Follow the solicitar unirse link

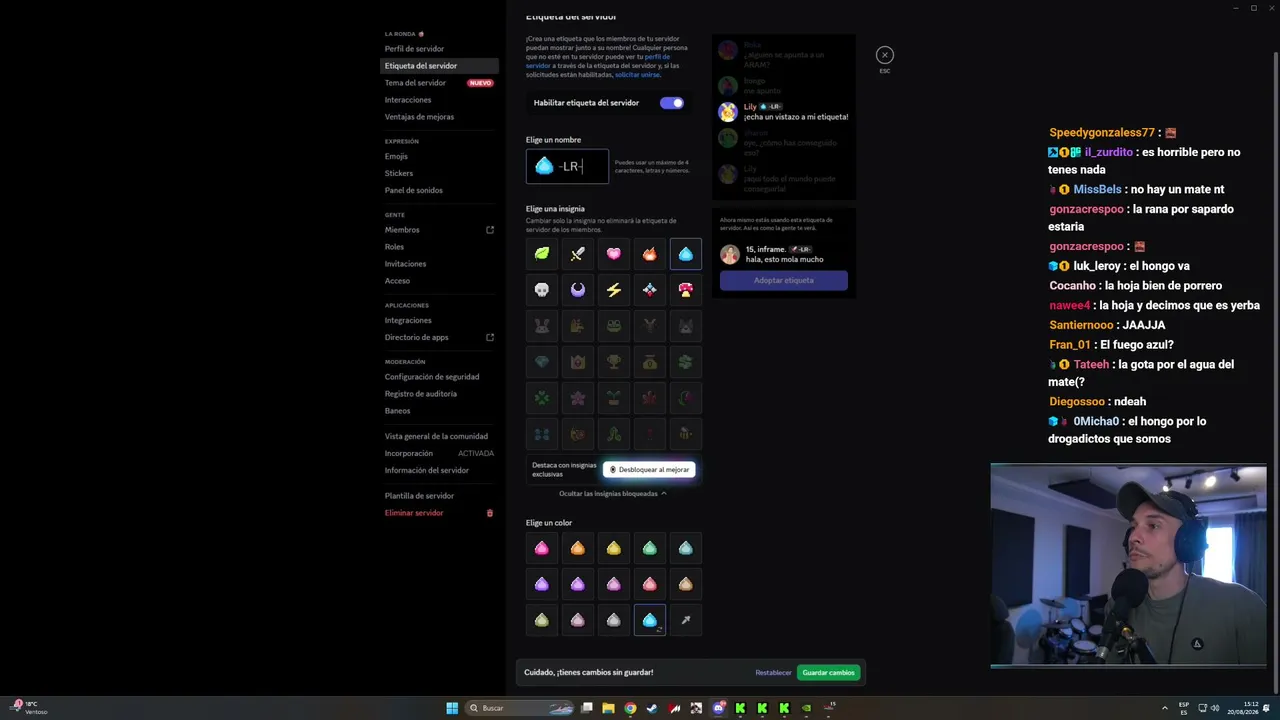(638, 75)
